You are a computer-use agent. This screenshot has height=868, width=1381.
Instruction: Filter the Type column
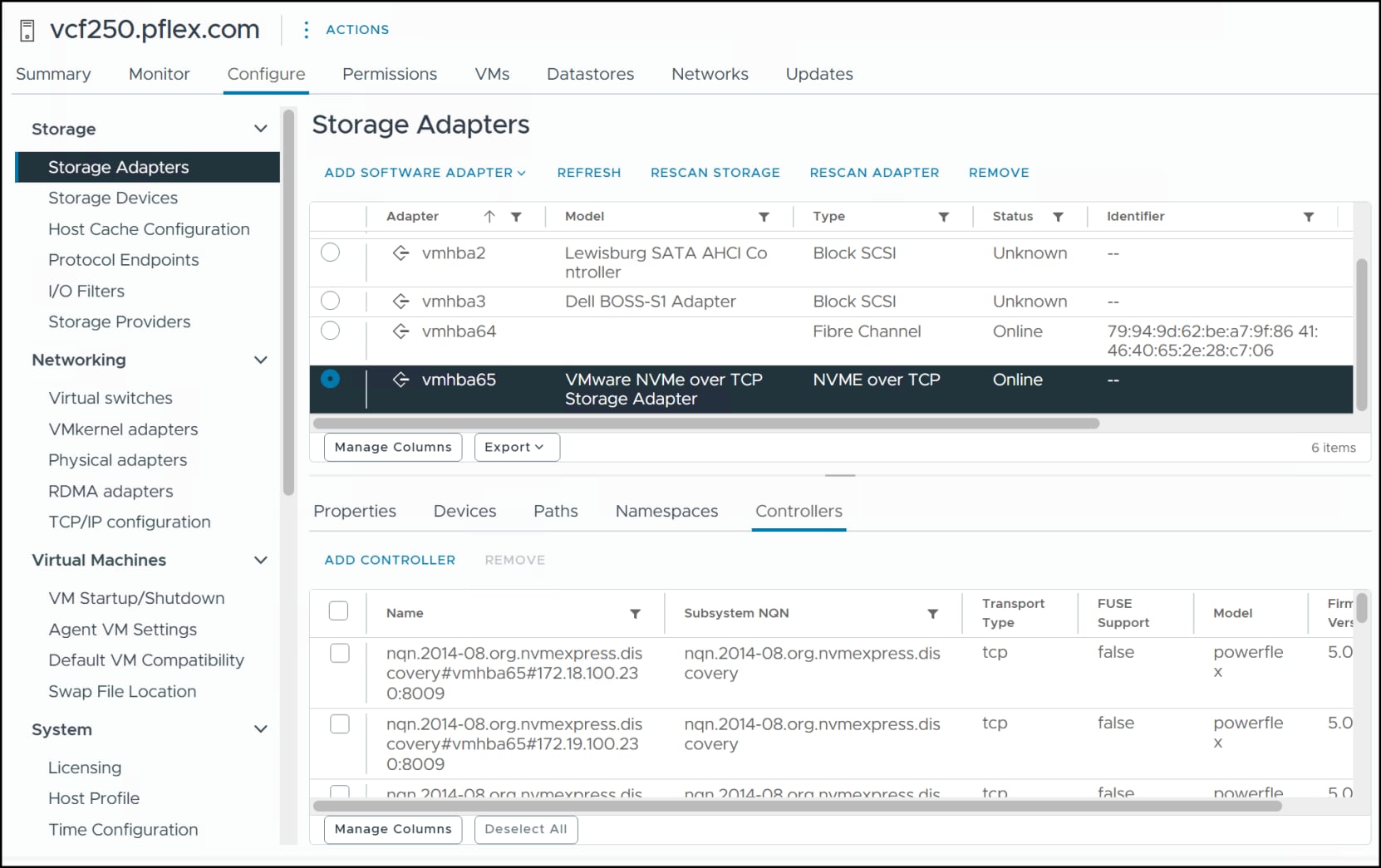tap(944, 217)
